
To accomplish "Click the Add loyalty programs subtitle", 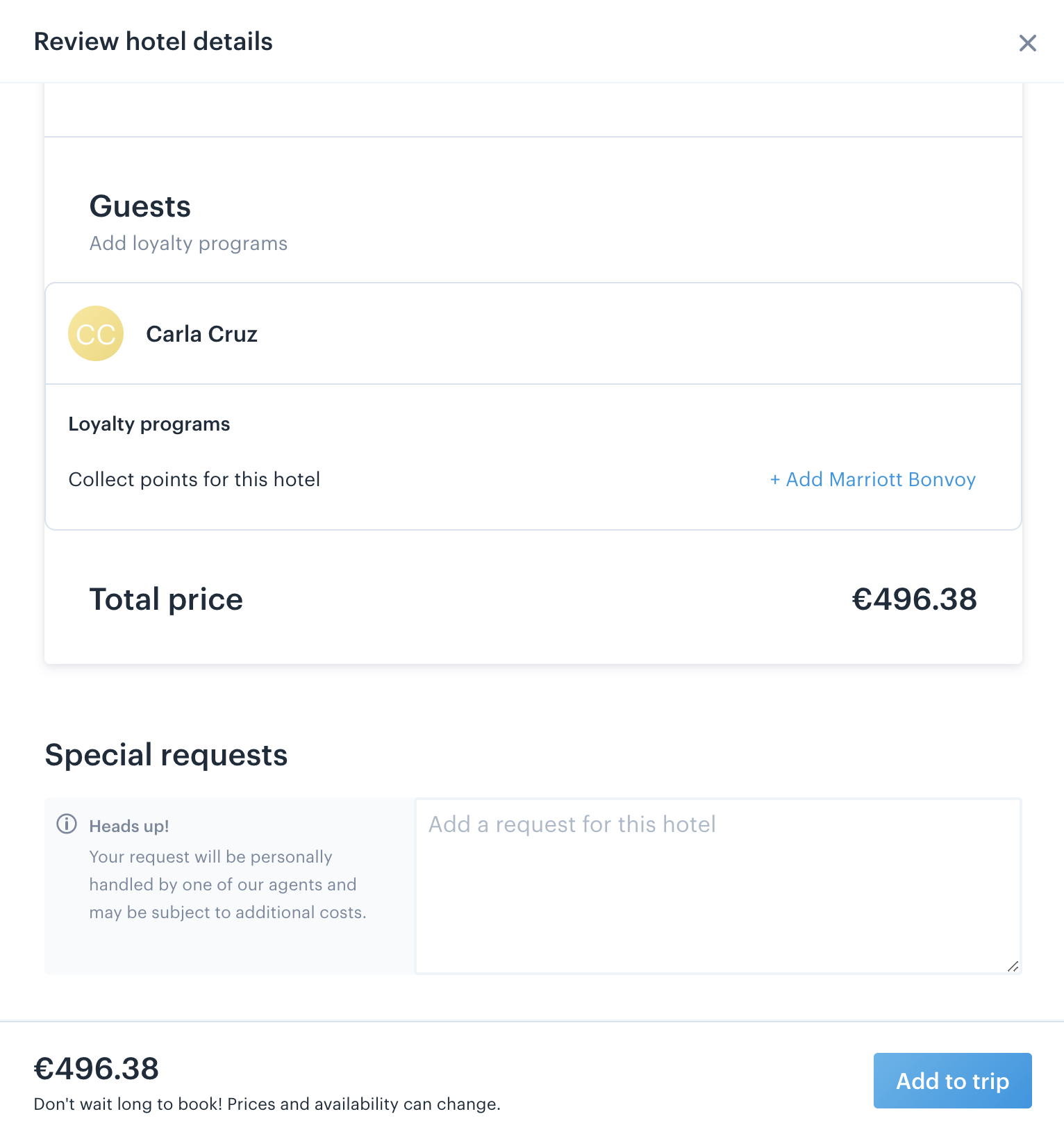I will tap(188, 243).
